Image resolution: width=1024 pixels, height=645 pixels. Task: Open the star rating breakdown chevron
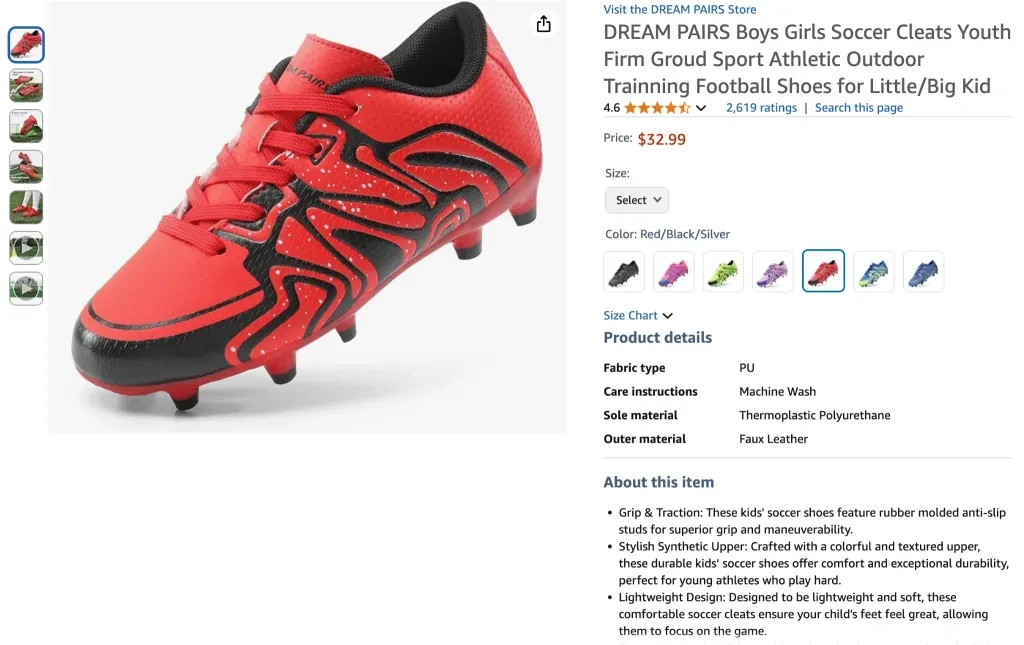(x=701, y=108)
